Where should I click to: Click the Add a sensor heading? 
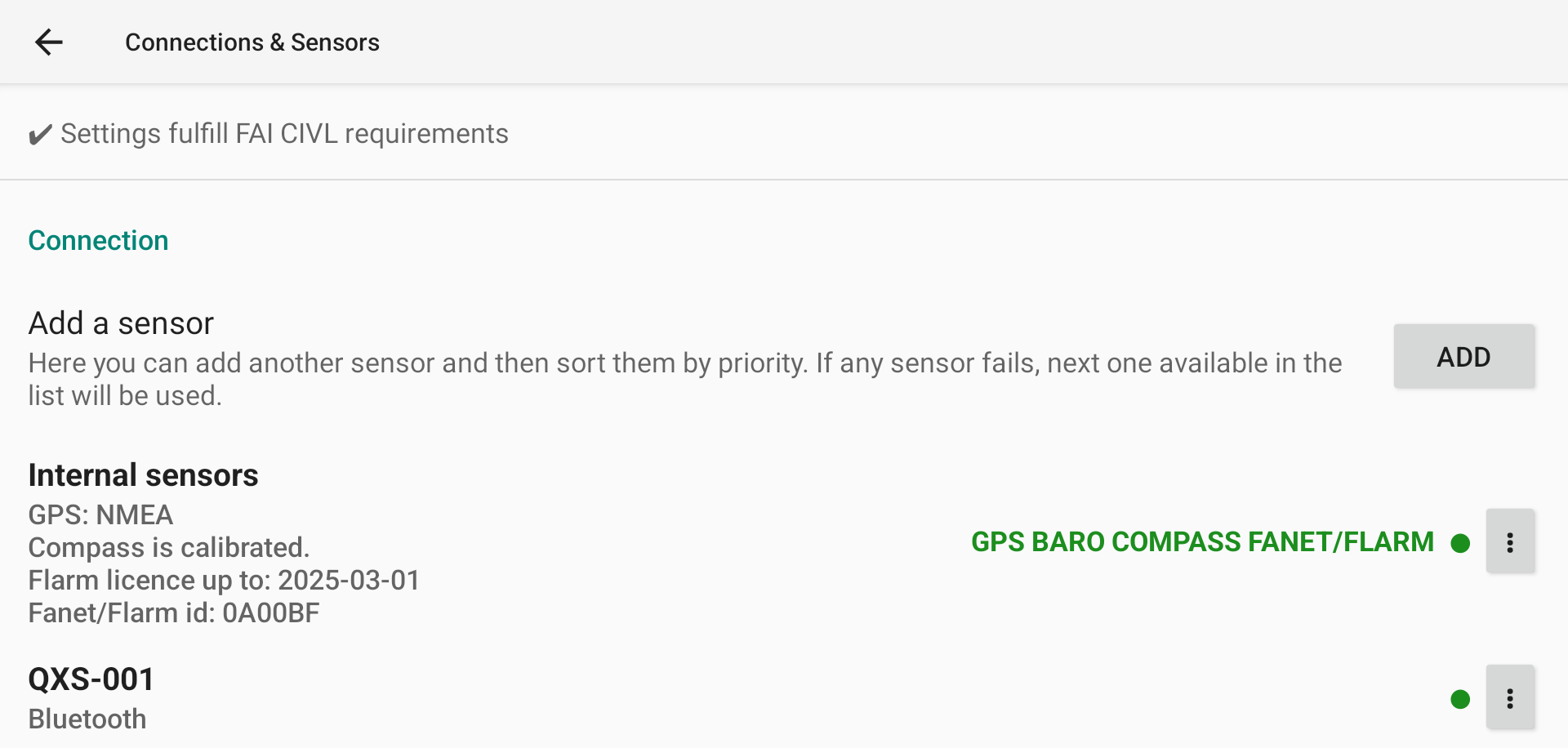click(x=121, y=323)
